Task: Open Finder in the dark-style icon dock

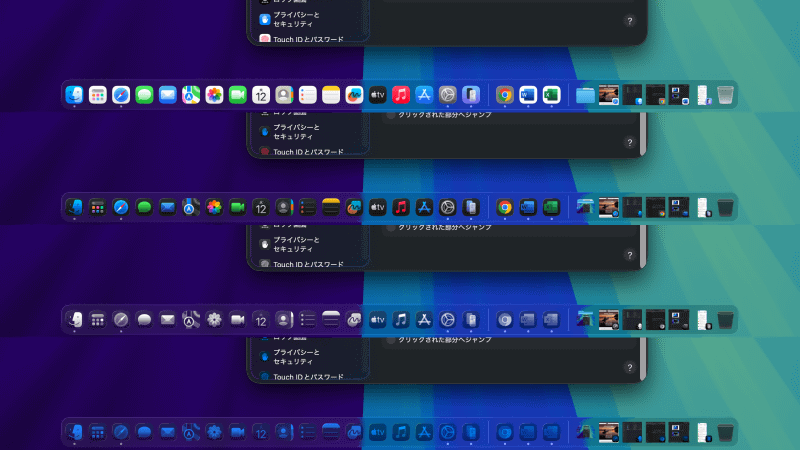Action: click(74, 207)
